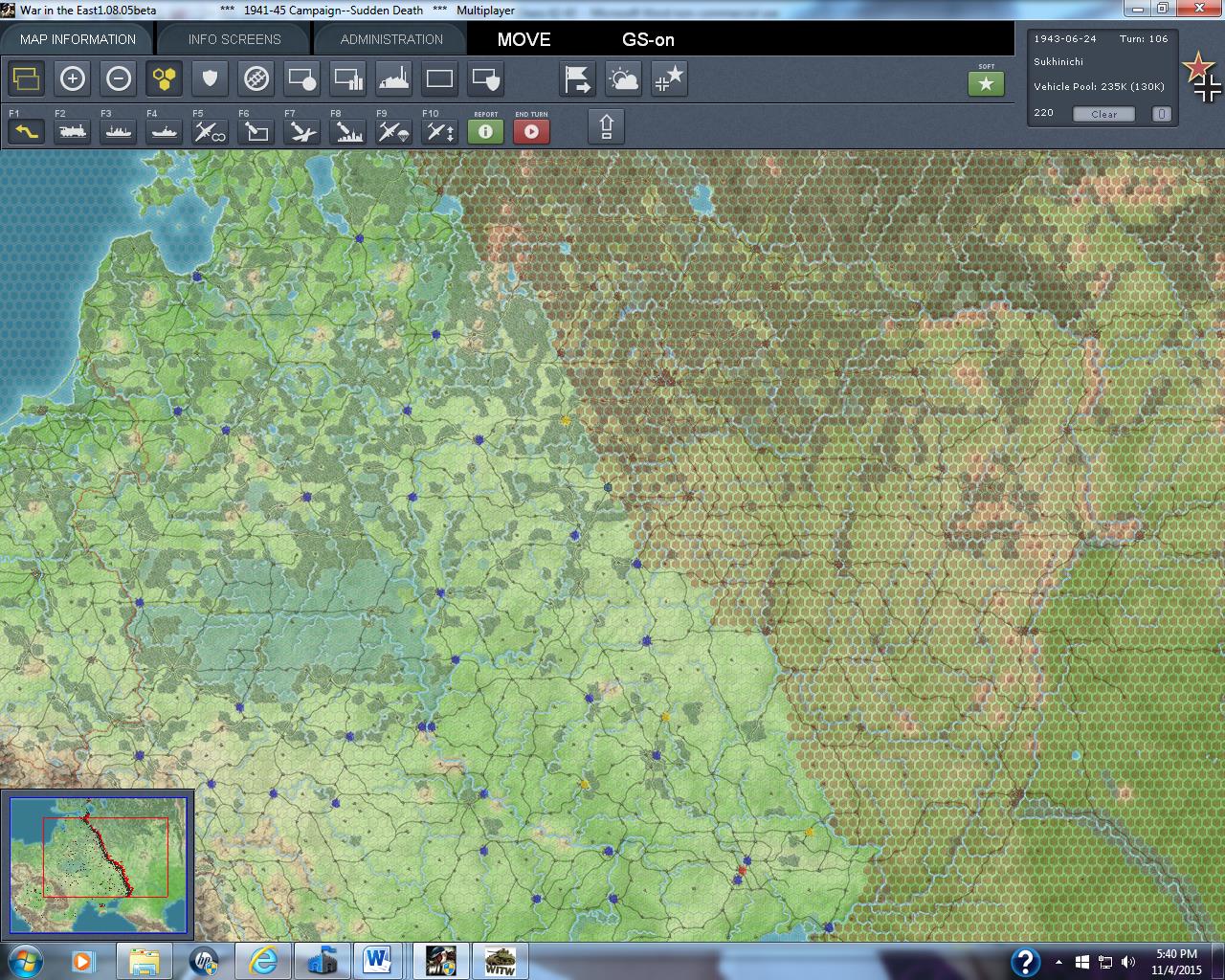The width and height of the screenshot is (1225, 980).
Task: Click inside the minimap overview
Action: coord(97,865)
